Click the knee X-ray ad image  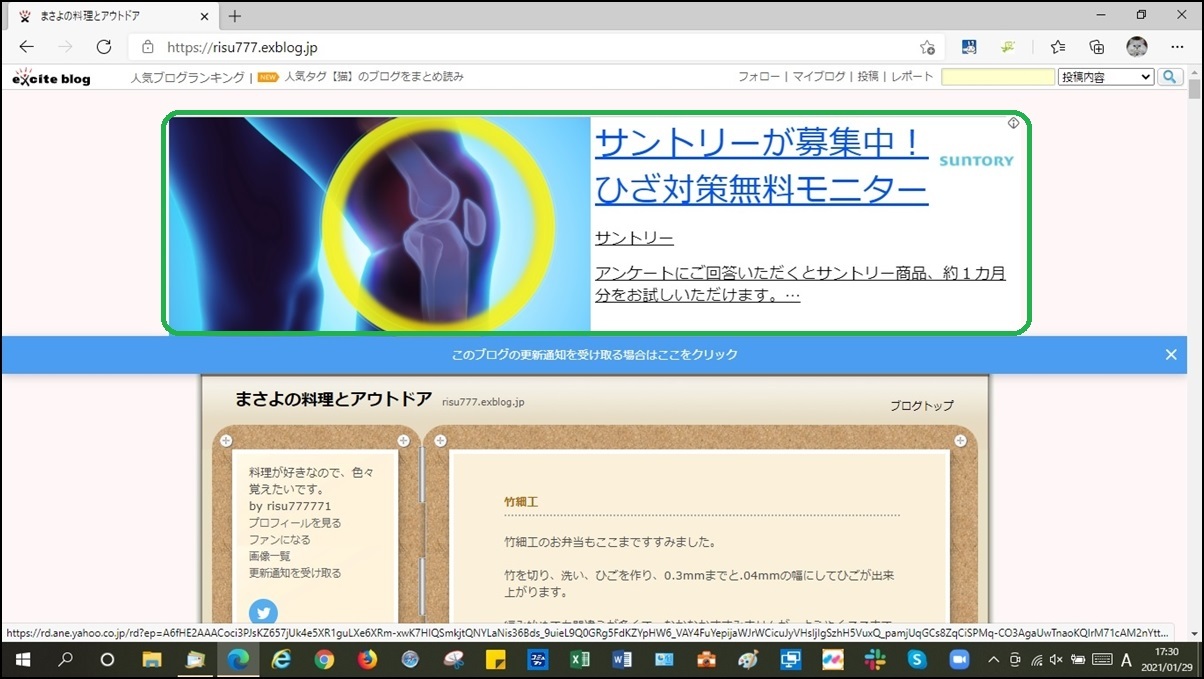click(x=379, y=223)
